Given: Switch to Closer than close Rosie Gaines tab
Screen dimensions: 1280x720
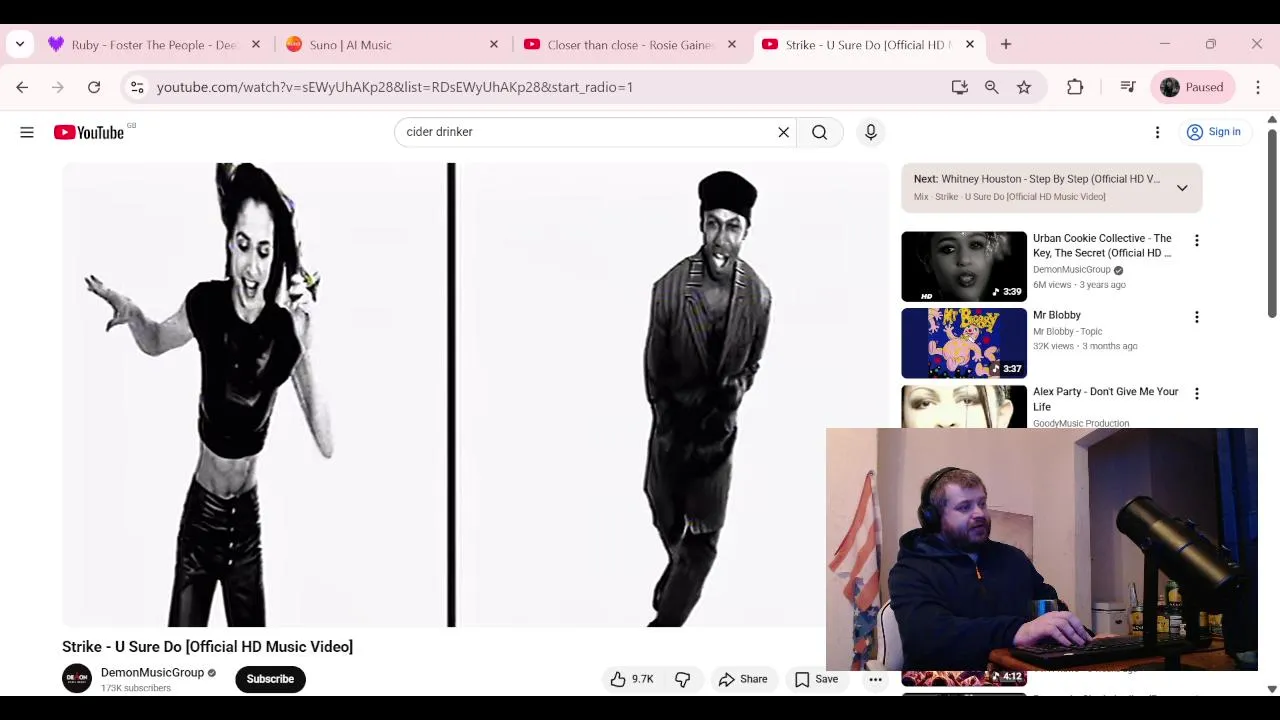Looking at the screenshot, I should pyautogui.click(x=629, y=45).
